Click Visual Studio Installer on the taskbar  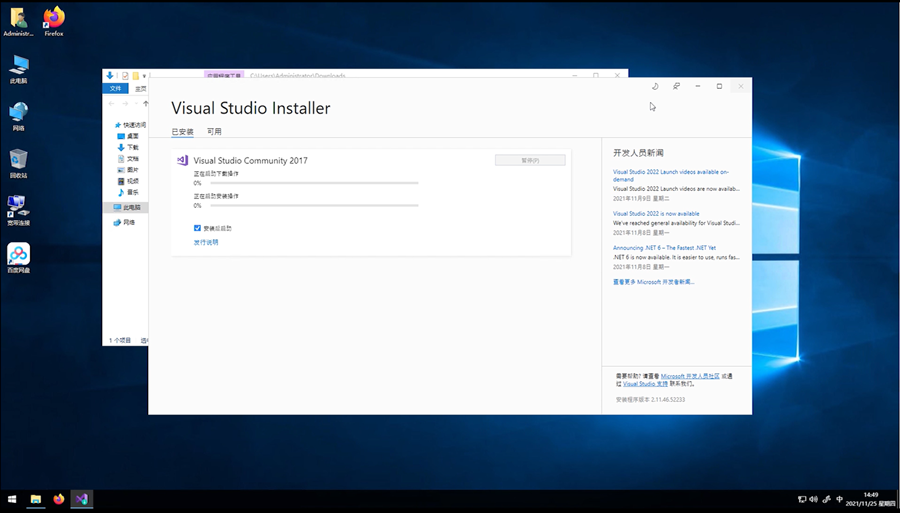82,499
